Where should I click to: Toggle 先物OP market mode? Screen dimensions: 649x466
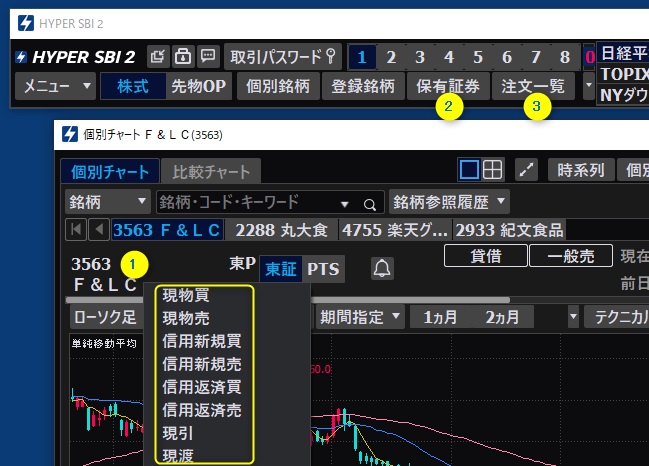[199, 86]
